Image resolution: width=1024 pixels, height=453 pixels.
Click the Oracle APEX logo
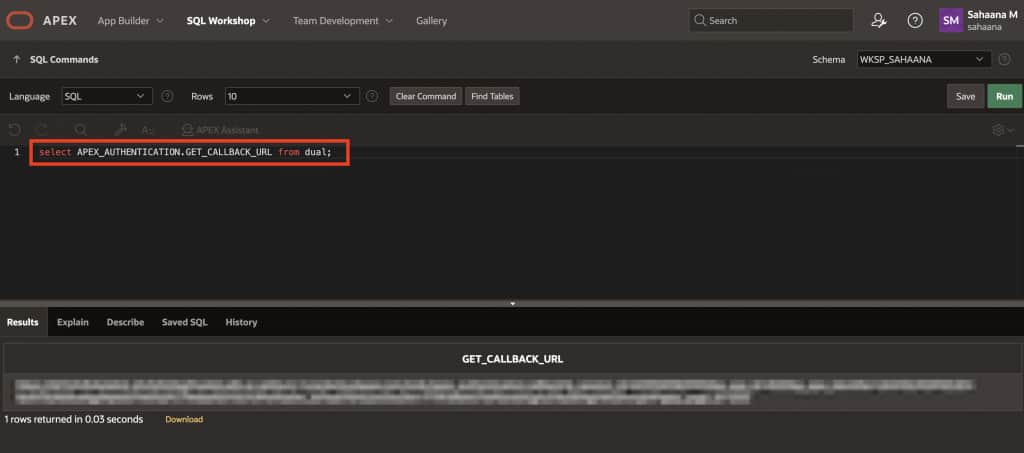point(41,20)
